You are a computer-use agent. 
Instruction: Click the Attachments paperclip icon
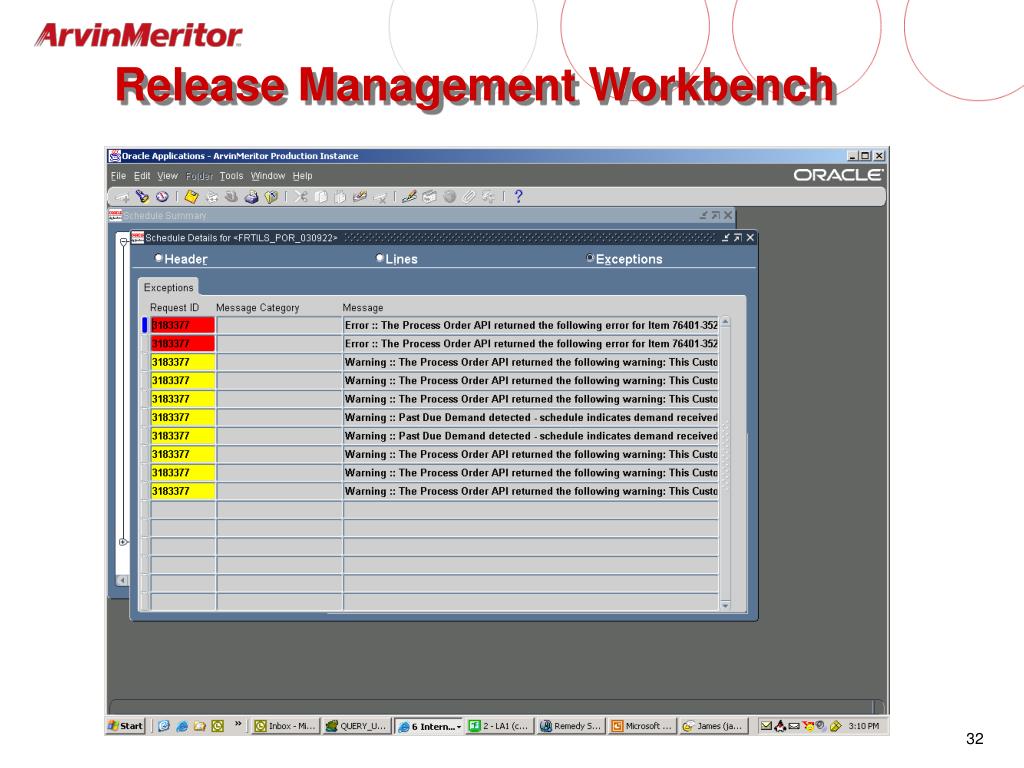pos(469,197)
